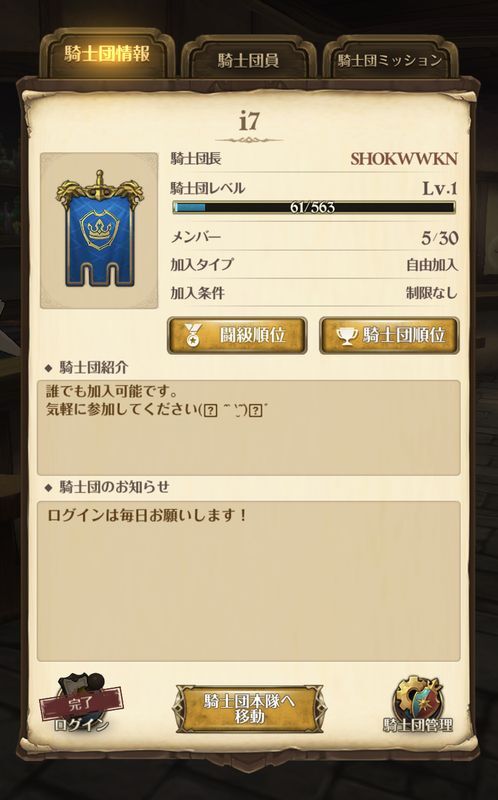
Task: Click the guild level progress bar 61/563
Action: click(314, 207)
